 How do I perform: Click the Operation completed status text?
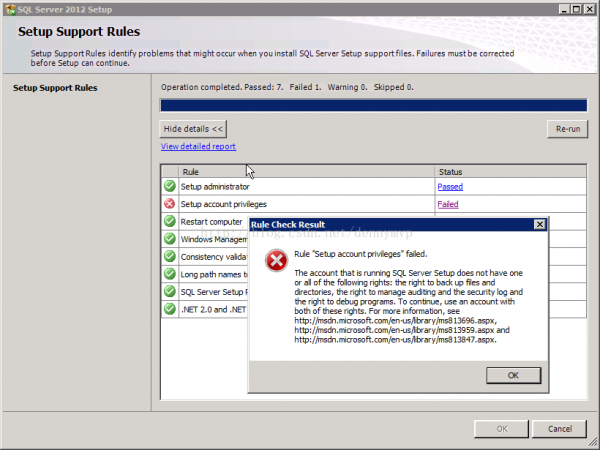pos(287,87)
